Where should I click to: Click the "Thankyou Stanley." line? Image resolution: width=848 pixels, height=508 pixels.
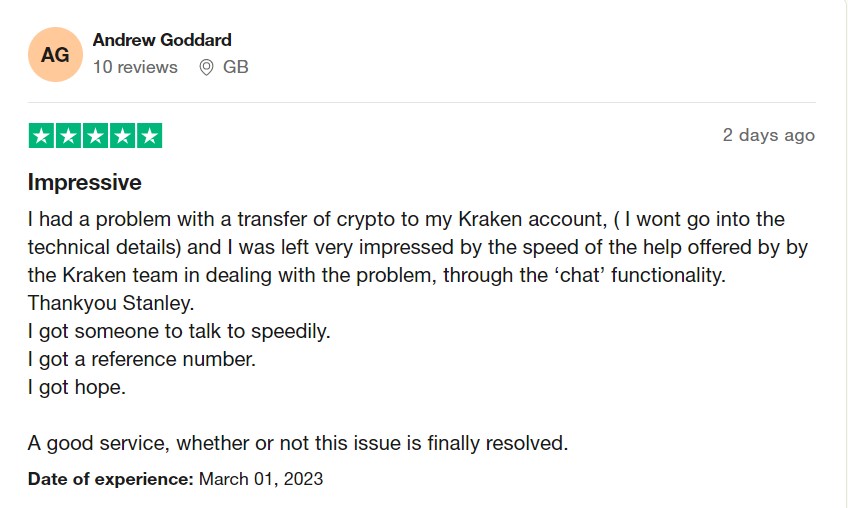pos(111,303)
